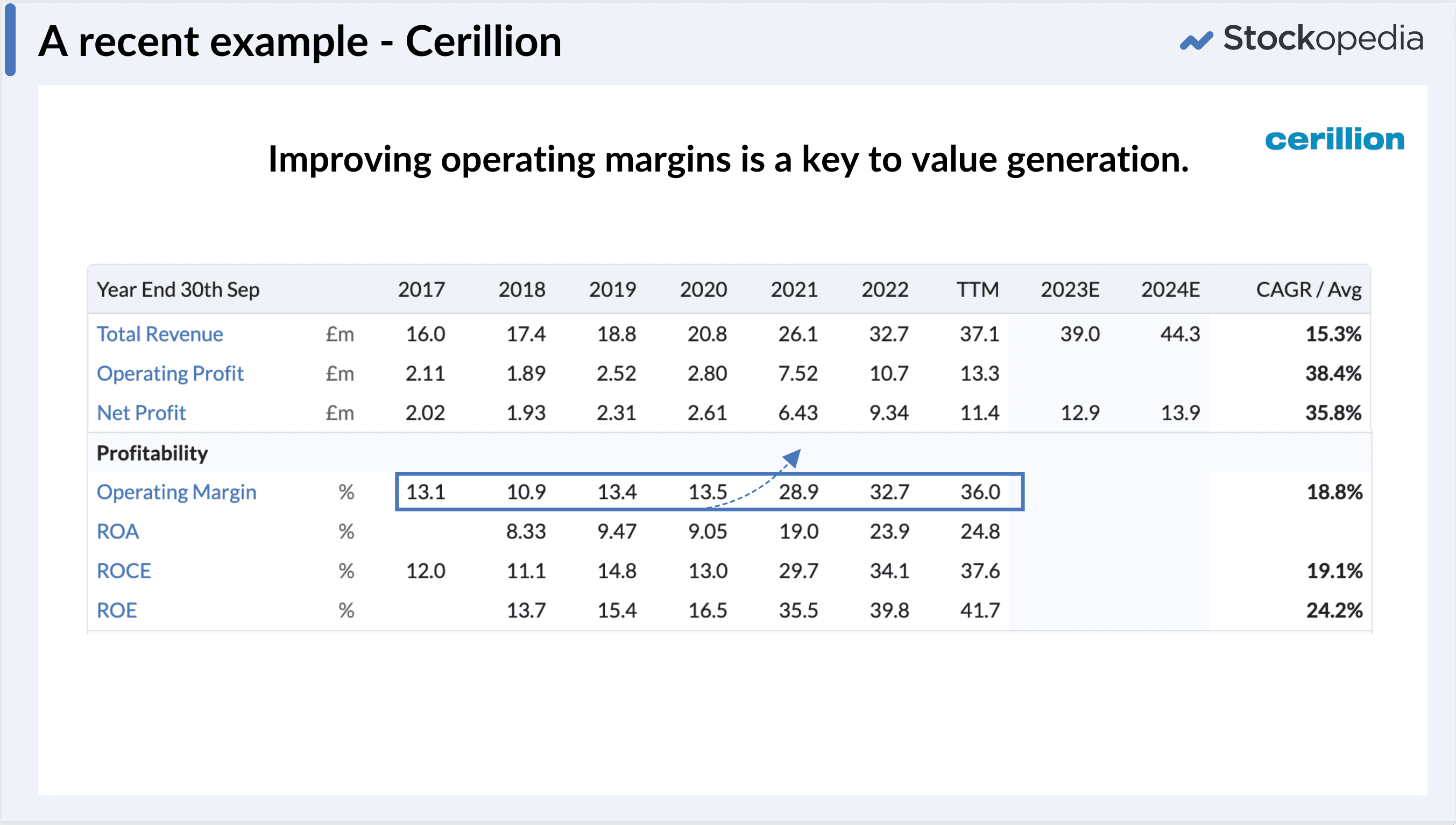Viewport: 1456px width, 825px height.
Task: Select the 36.0 TTM operating margin cell
Action: (x=980, y=493)
